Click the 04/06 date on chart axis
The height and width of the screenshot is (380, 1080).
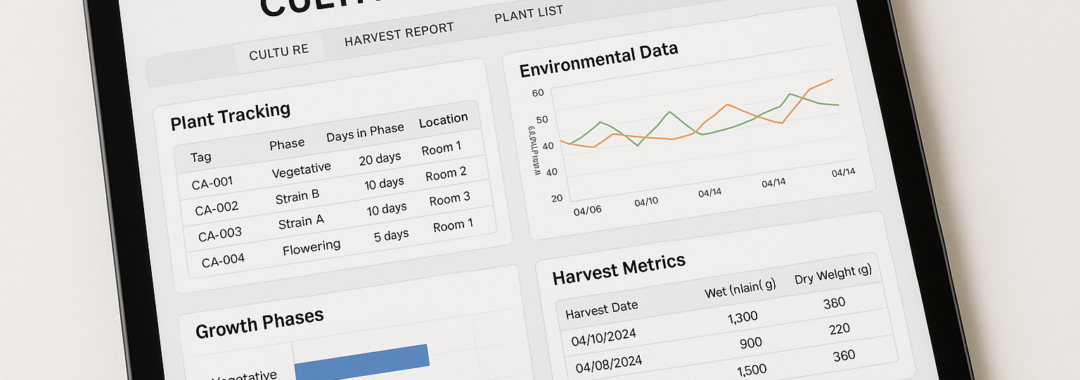(588, 211)
